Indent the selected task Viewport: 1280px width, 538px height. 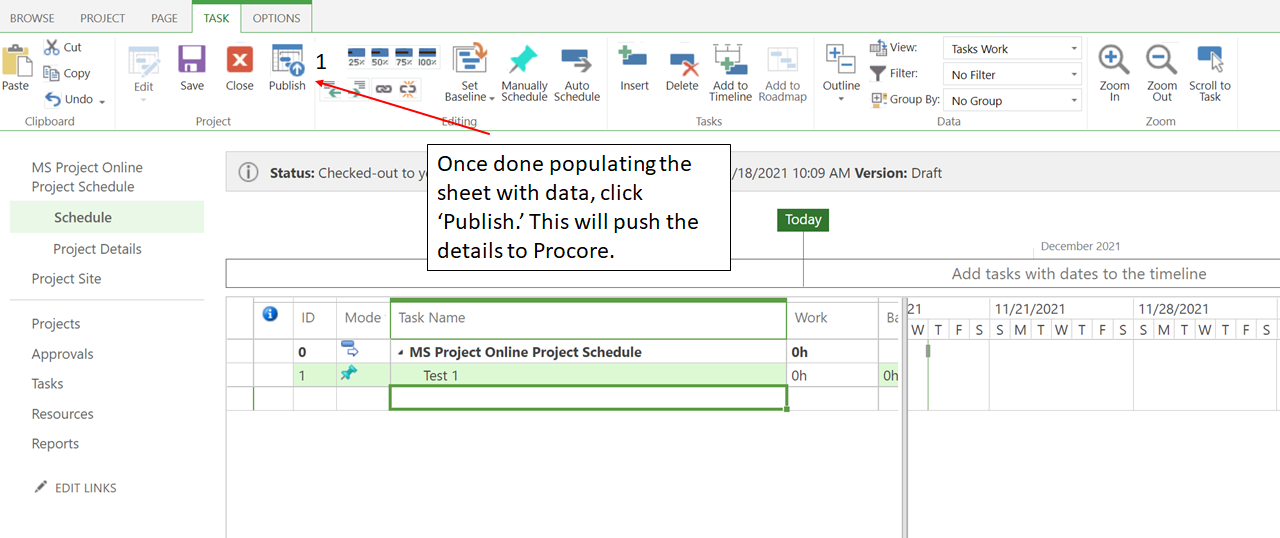pyautogui.click(x=357, y=88)
